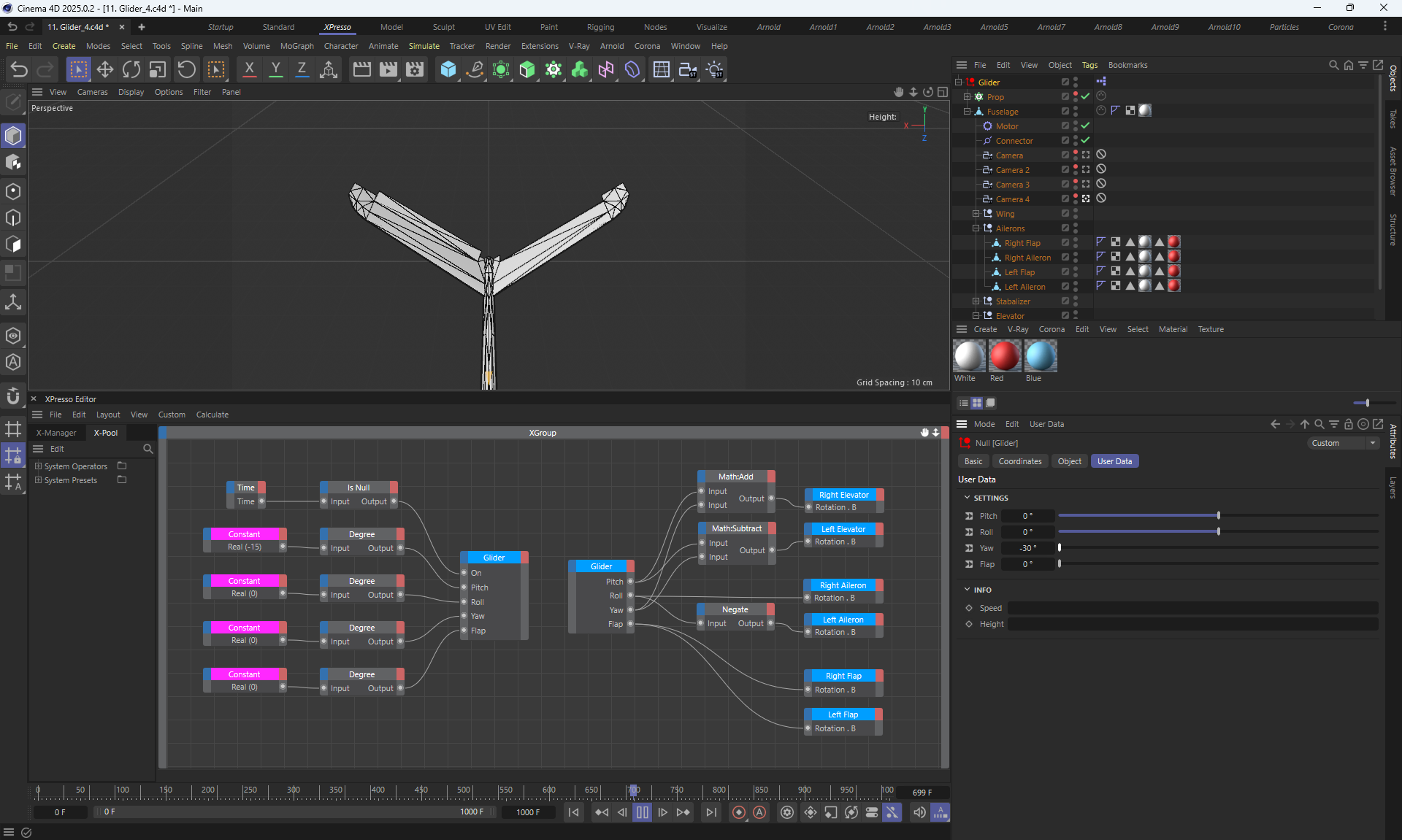This screenshot has height=840, width=1402.
Task: Toggle the X axis lock icon
Action: coord(249,69)
